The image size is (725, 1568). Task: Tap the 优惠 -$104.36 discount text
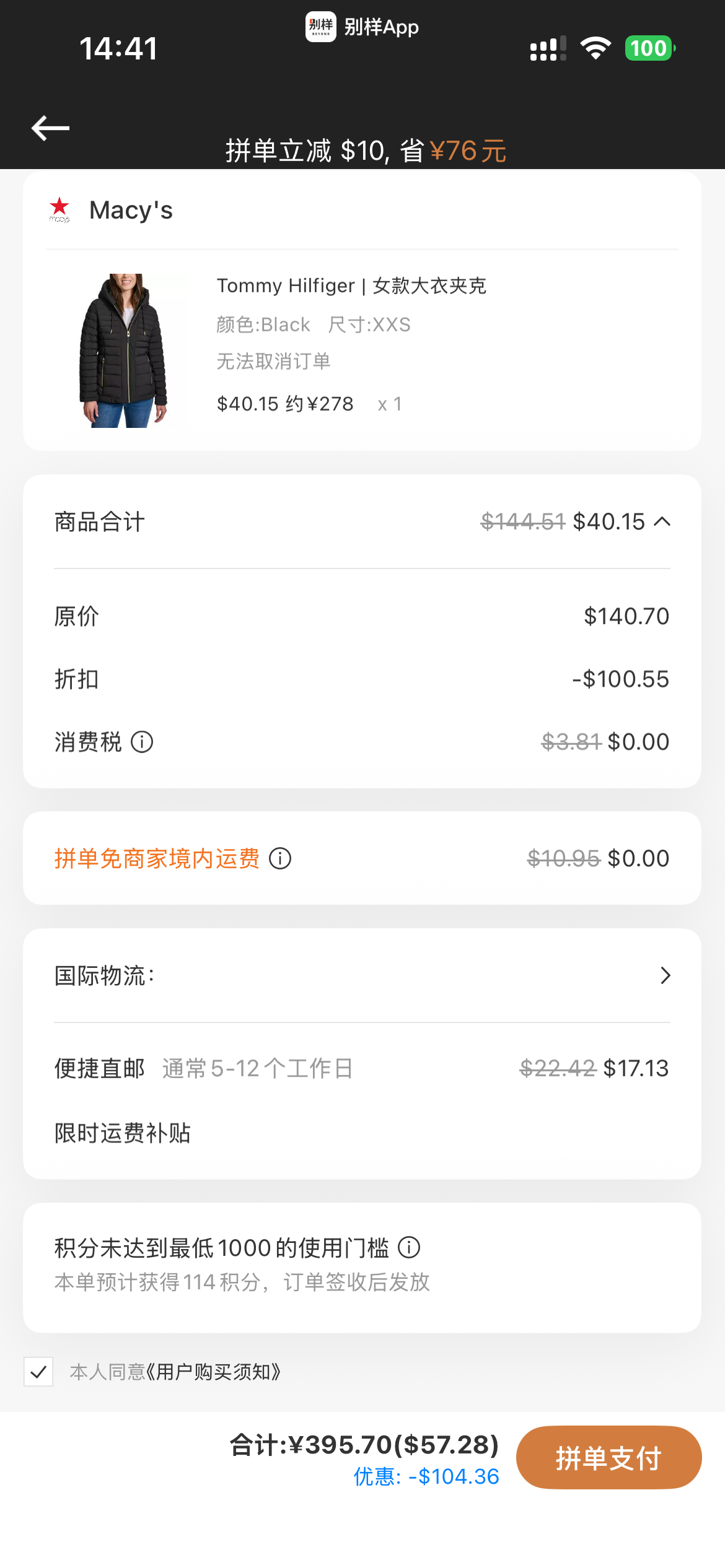[x=426, y=1477]
